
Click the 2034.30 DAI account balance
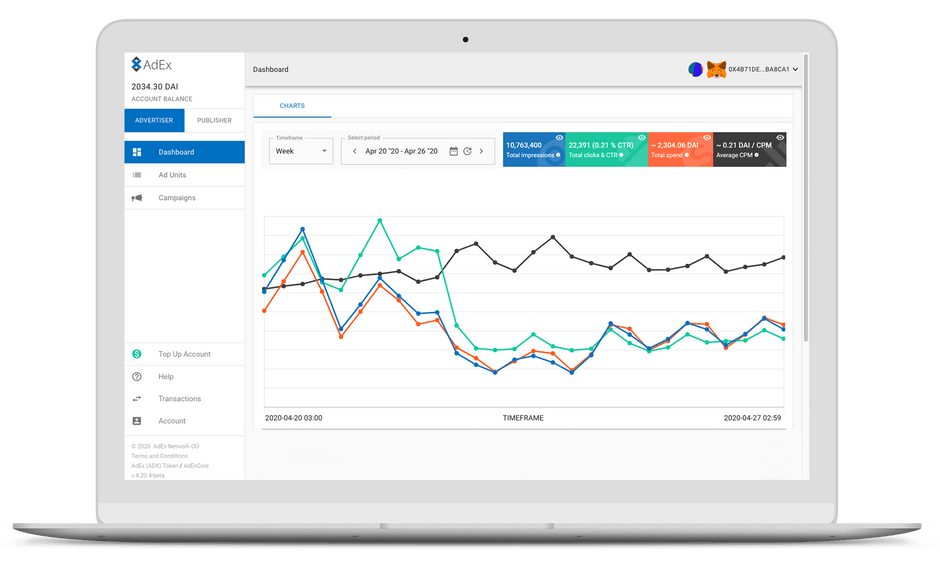click(155, 87)
